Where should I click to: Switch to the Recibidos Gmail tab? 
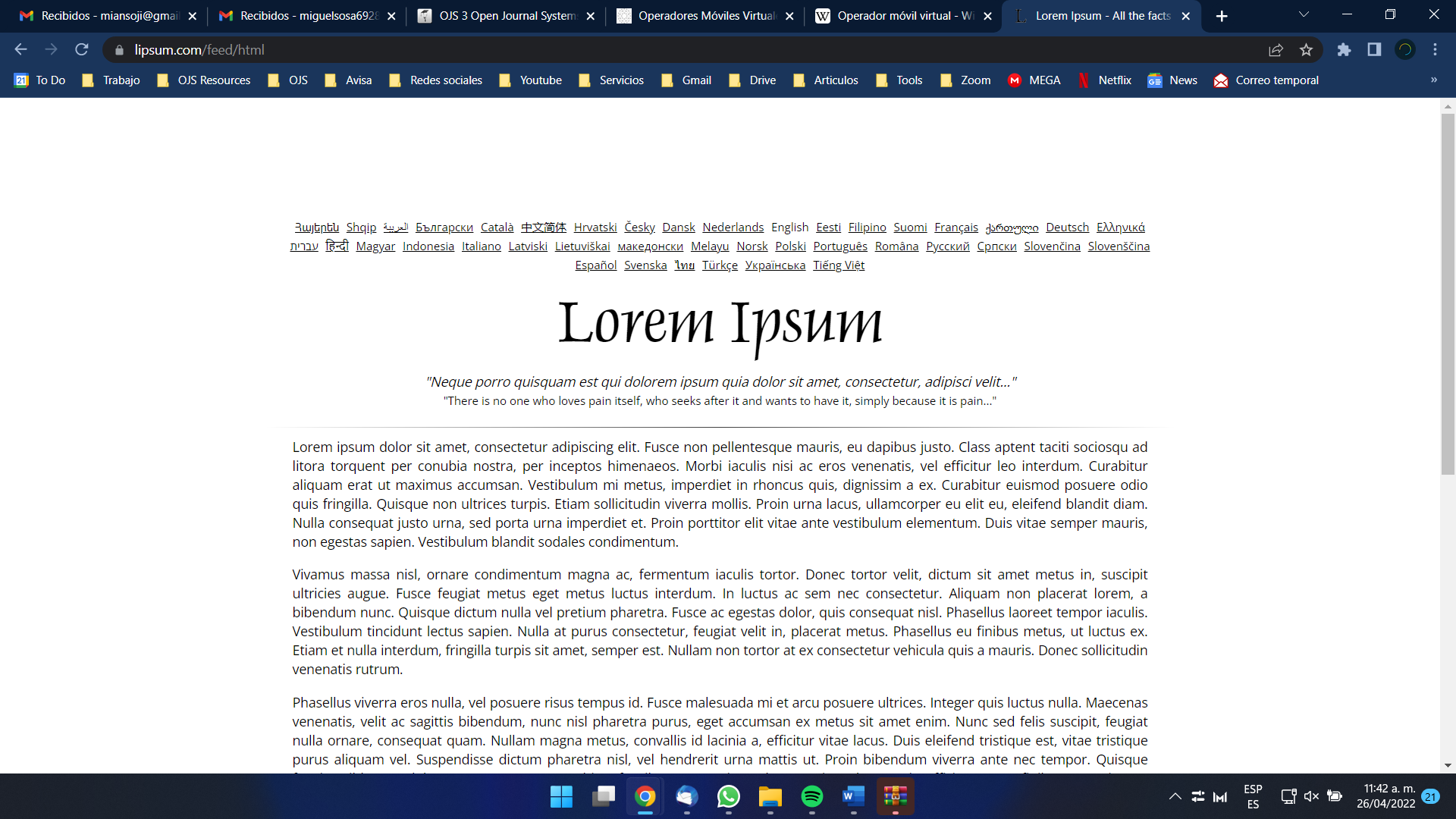coord(106,15)
